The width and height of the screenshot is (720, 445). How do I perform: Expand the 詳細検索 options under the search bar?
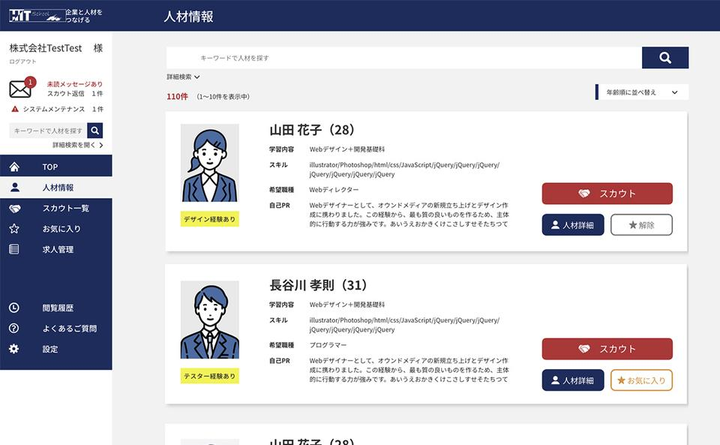tap(183, 77)
